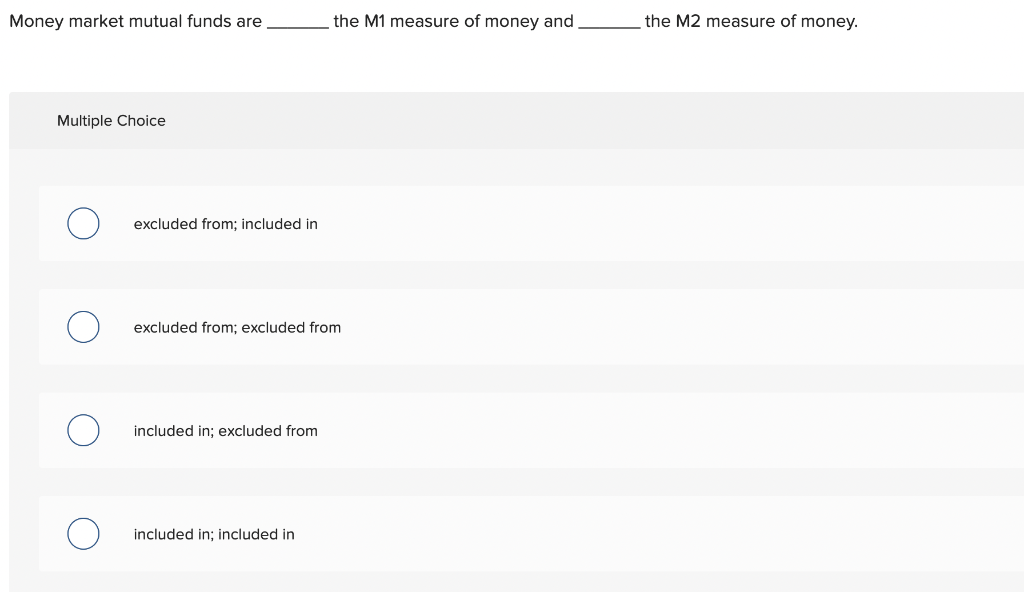Click the 'included in; included in' answer text
The width and height of the screenshot is (1024, 592).
(214, 534)
